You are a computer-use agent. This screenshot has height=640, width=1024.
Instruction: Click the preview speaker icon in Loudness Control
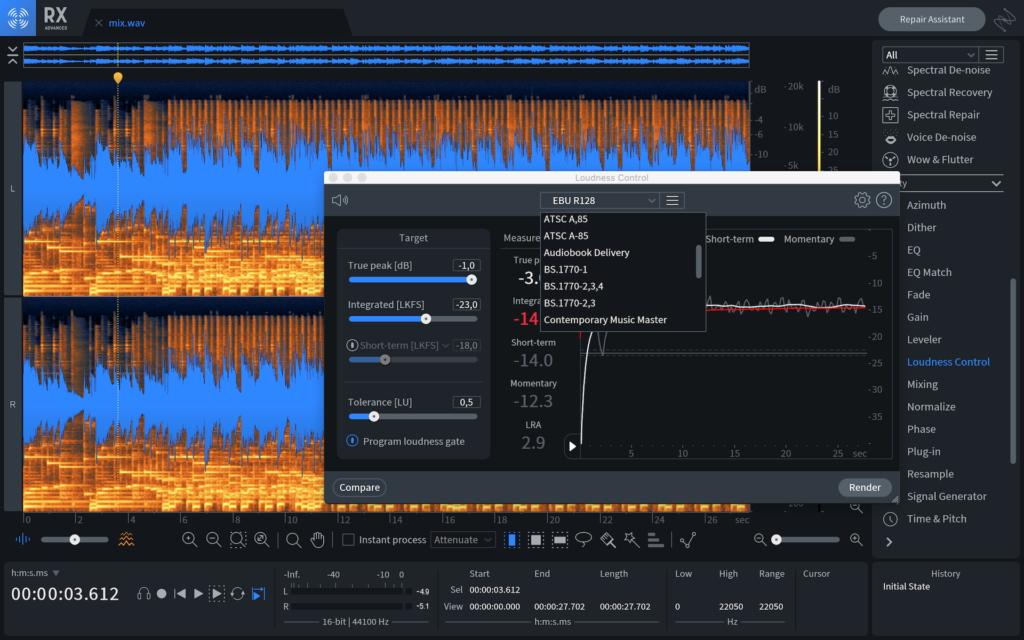(x=340, y=200)
